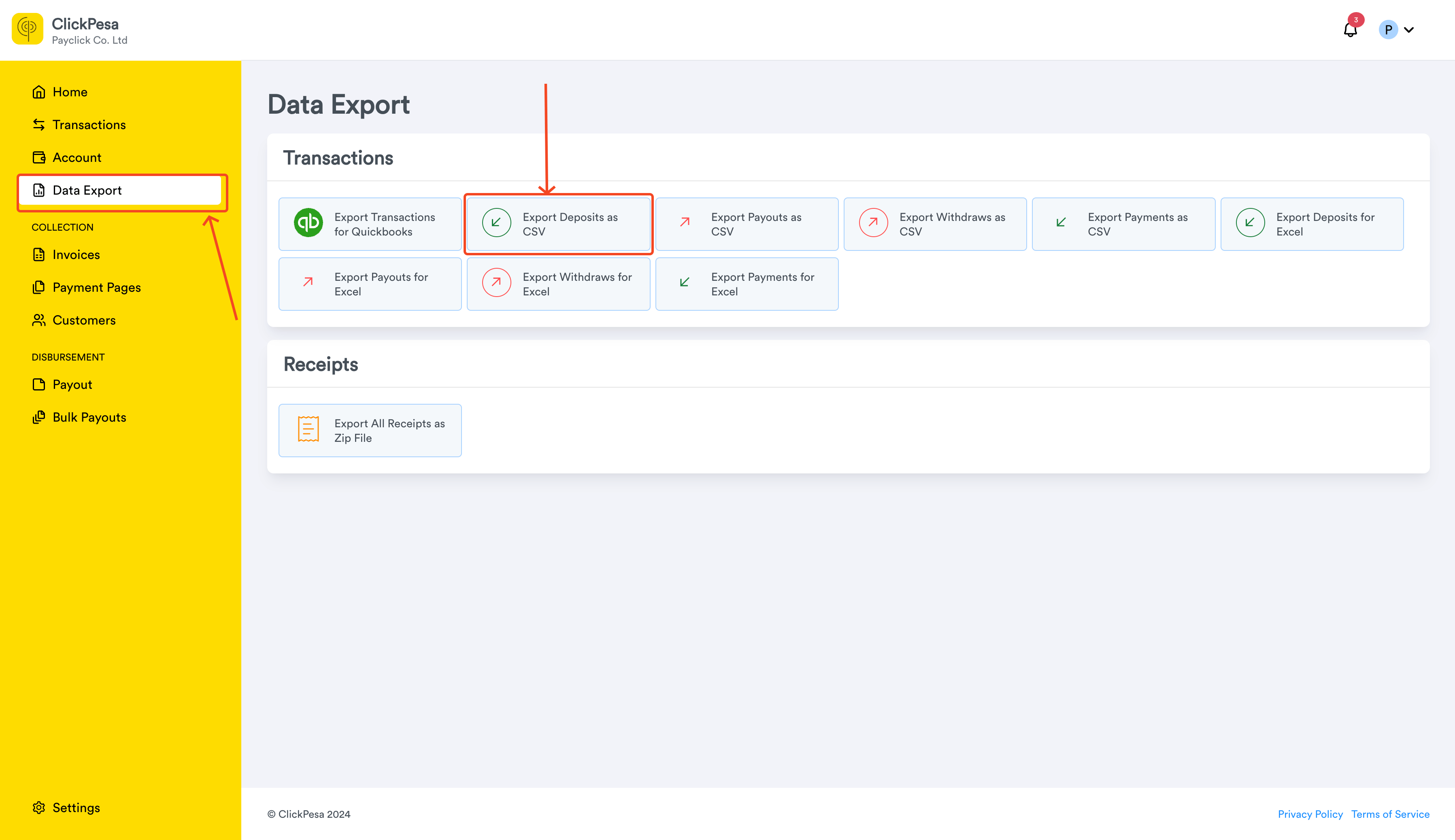1455x840 pixels.
Task: Click the Payclick Co. Ltd text
Action: 89,40
